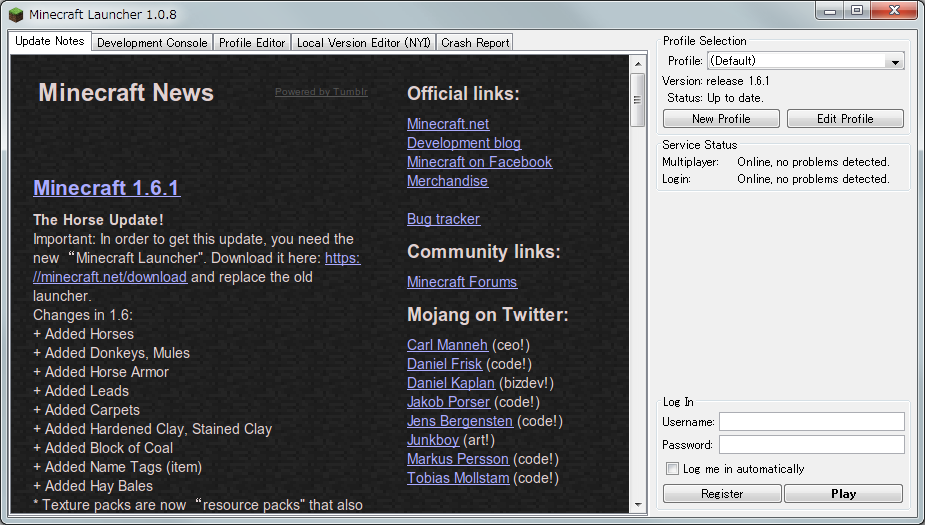Focus the Username input field
The width and height of the screenshot is (925, 525).
[x=812, y=421]
